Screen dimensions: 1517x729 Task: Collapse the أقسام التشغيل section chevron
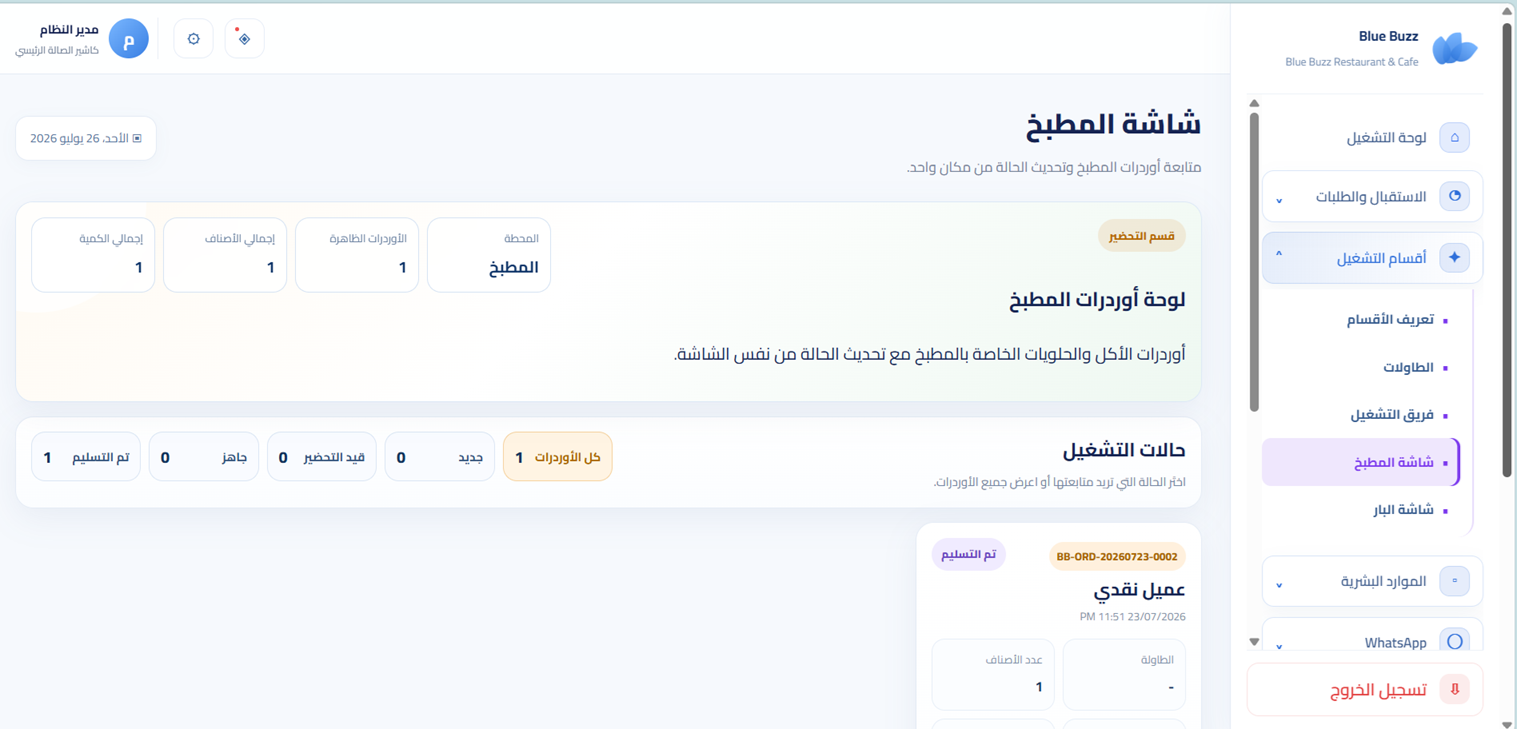coord(1279,255)
